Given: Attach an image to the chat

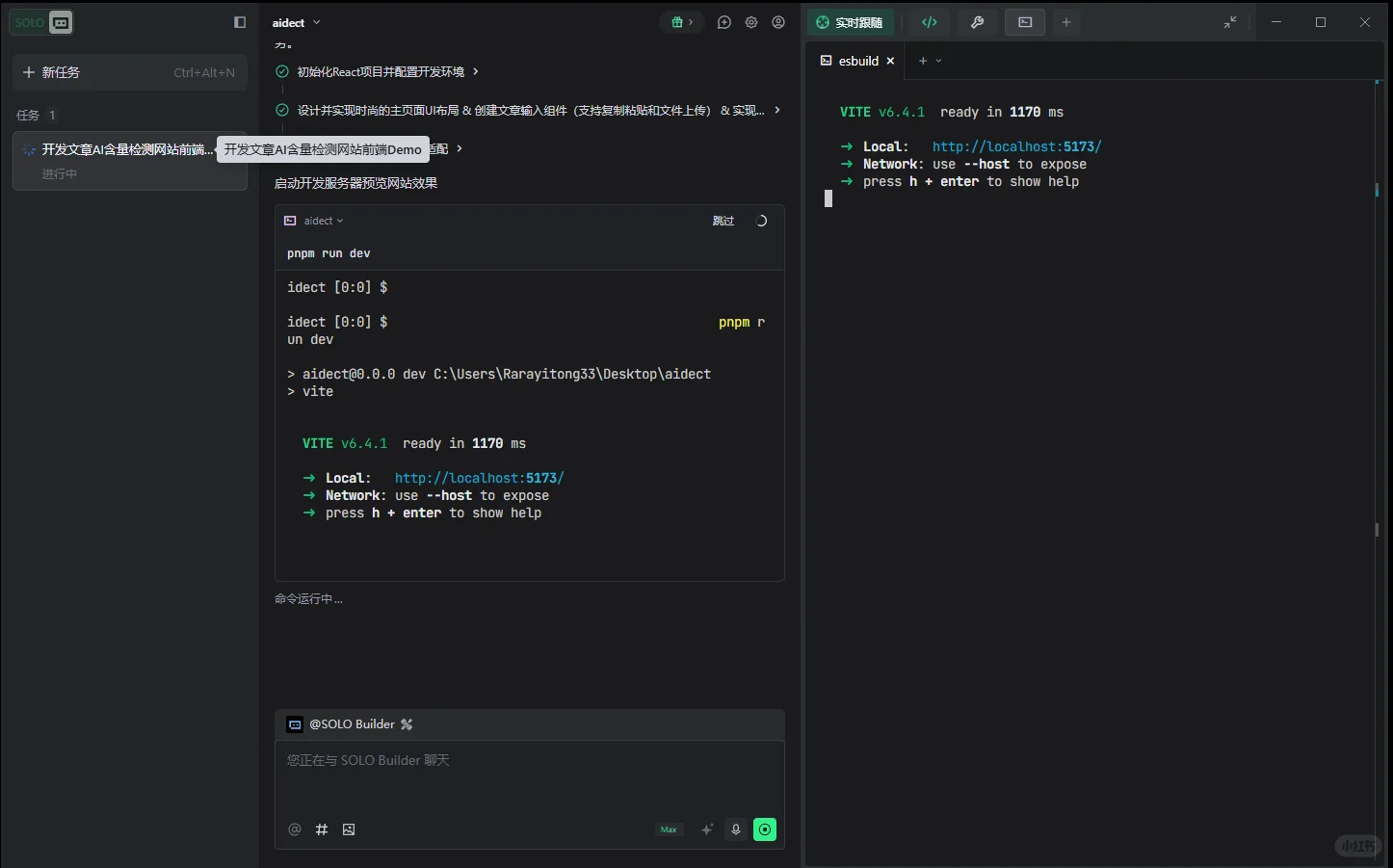Looking at the screenshot, I should pyautogui.click(x=349, y=829).
